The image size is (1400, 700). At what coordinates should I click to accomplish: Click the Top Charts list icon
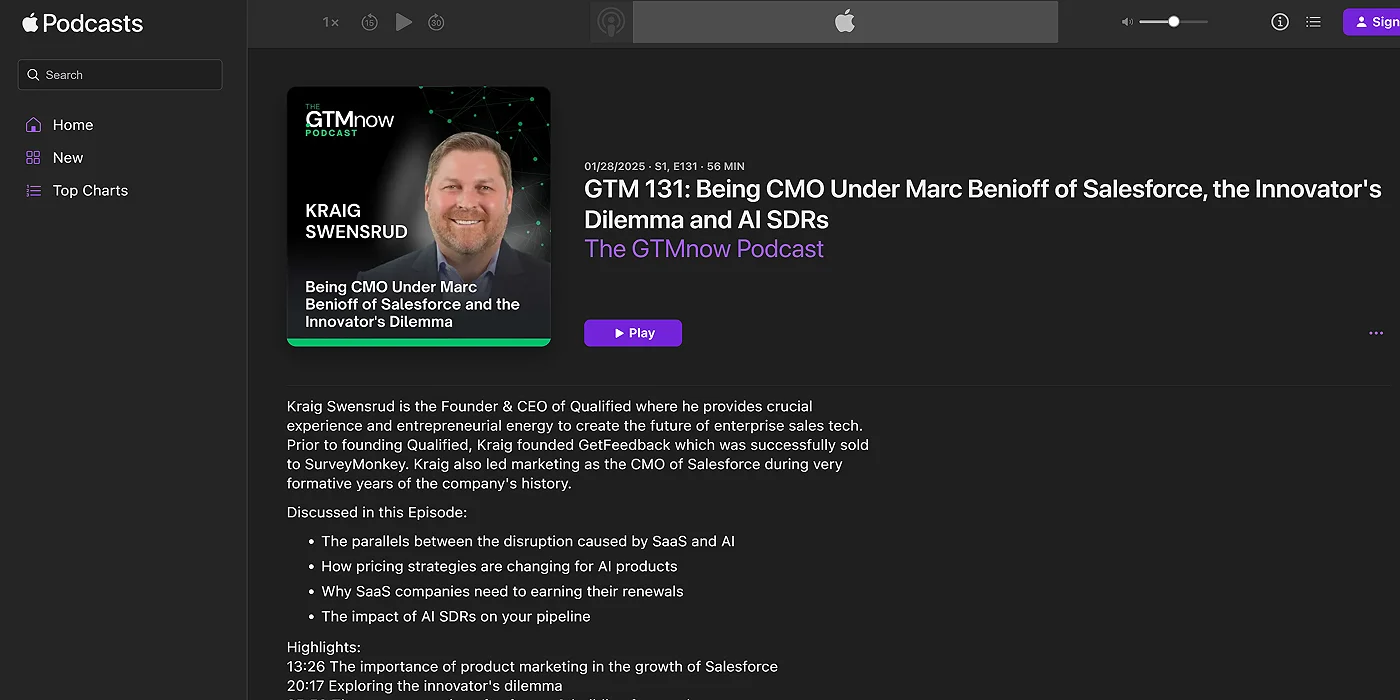(x=33, y=191)
